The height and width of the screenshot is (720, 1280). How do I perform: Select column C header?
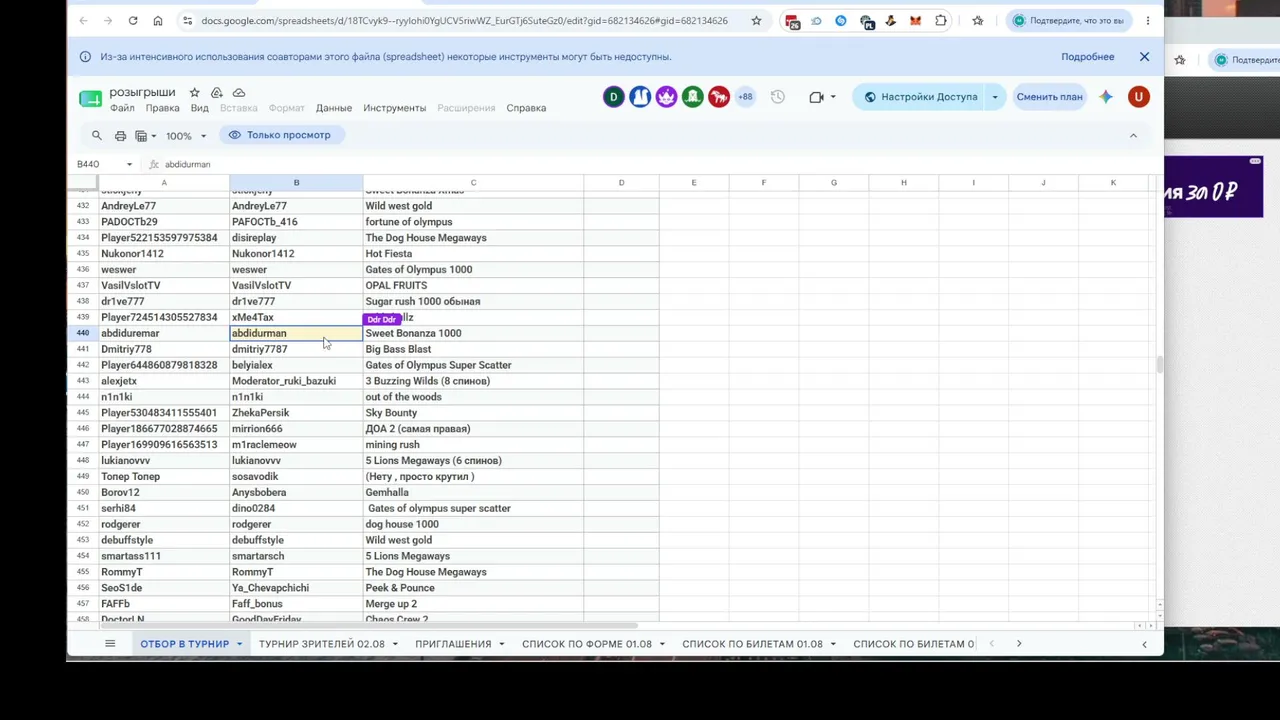pos(473,183)
